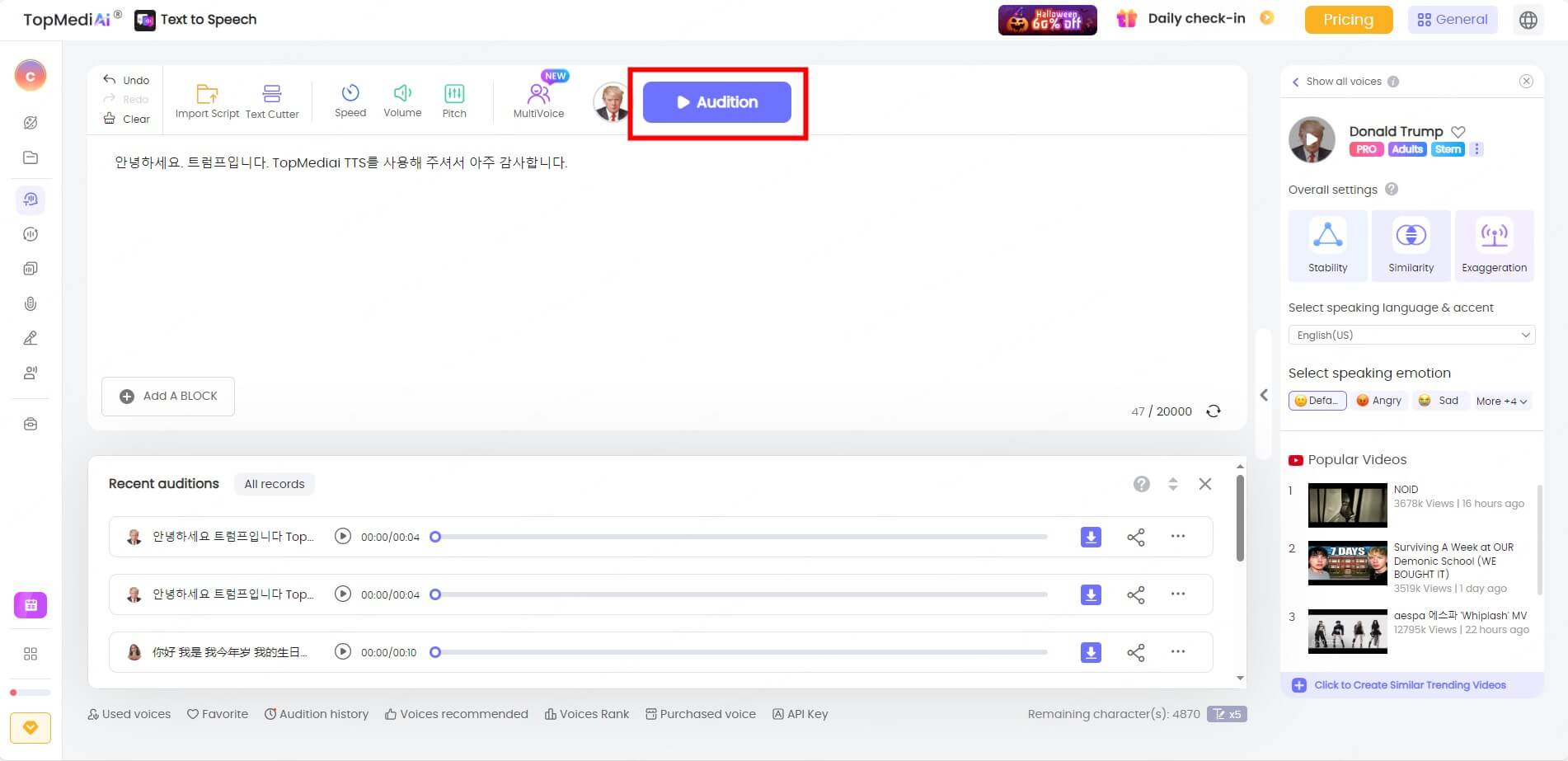Screen dimensions: 1568x761
Task: Open Recent auditions help icon
Action: (x=1142, y=484)
